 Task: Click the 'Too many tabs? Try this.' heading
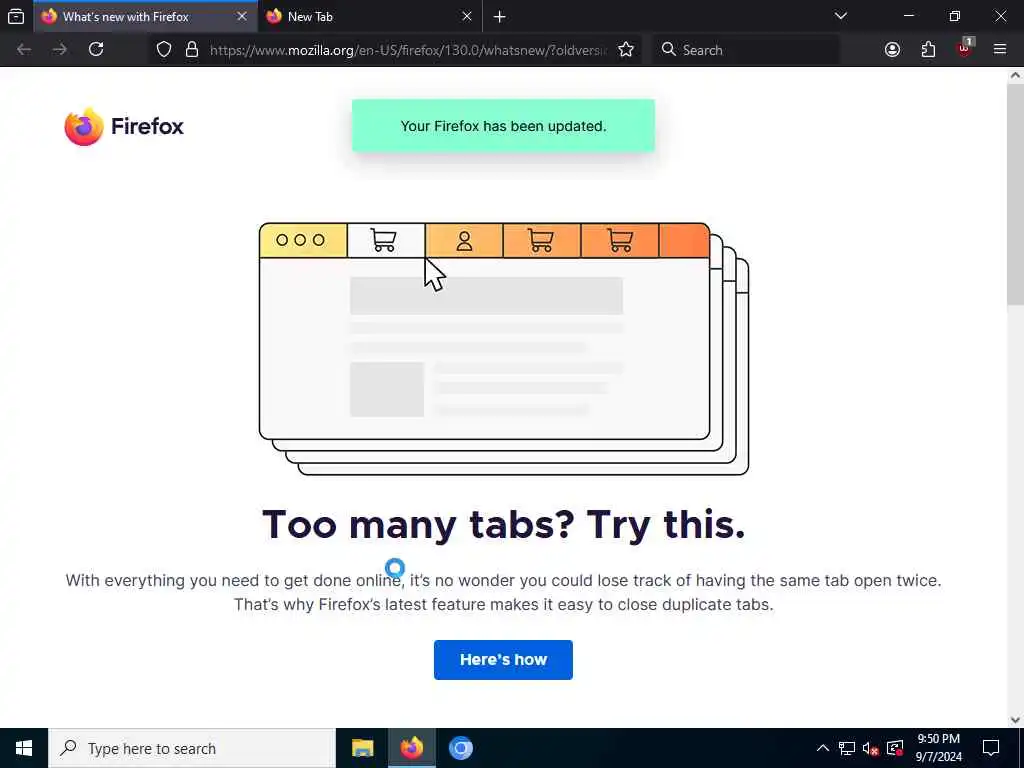click(503, 524)
